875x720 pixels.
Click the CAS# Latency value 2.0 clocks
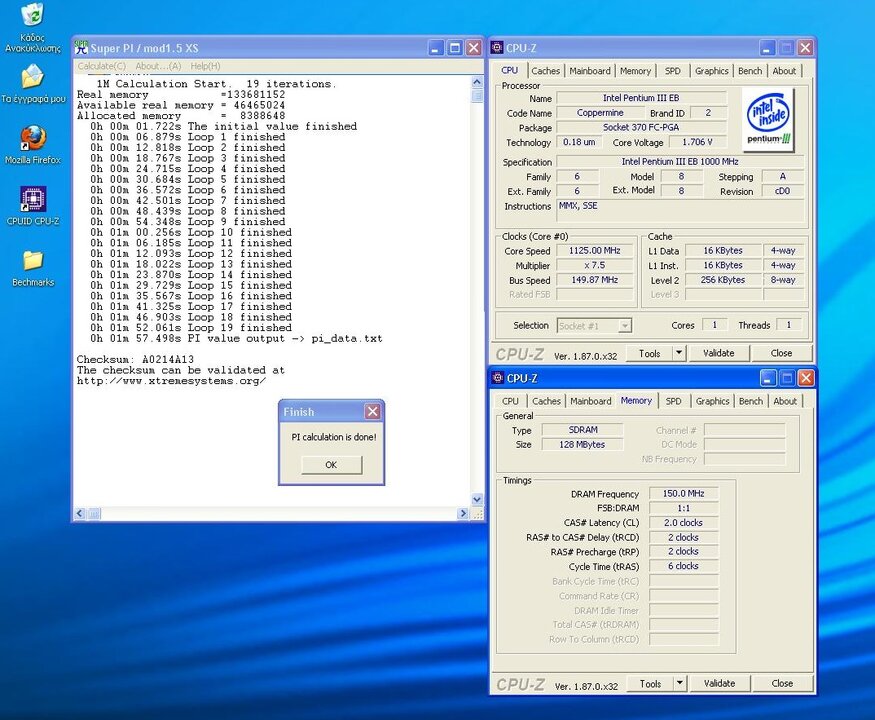pos(684,522)
